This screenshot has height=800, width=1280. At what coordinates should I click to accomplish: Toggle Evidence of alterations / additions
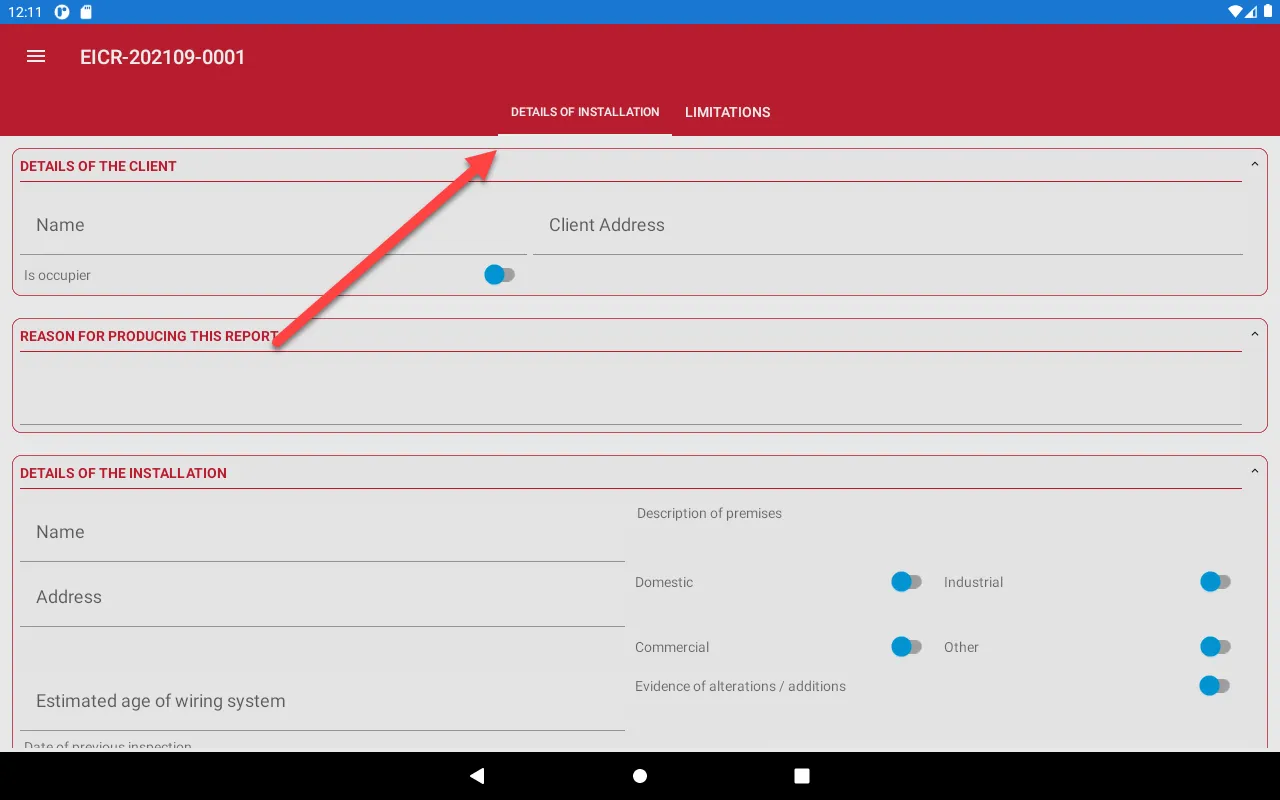tap(1214, 686)
